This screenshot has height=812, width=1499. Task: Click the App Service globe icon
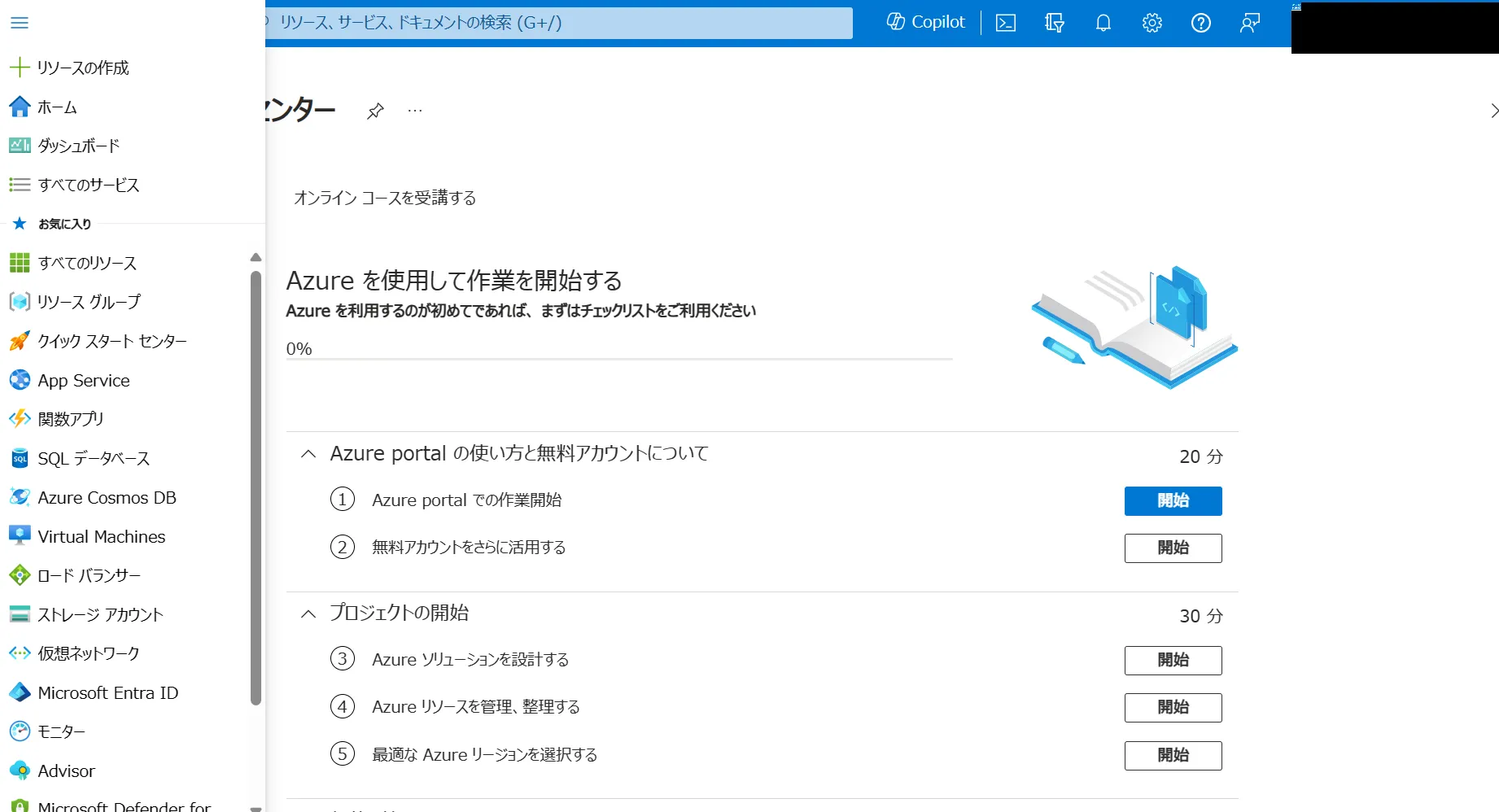[20, 380]
